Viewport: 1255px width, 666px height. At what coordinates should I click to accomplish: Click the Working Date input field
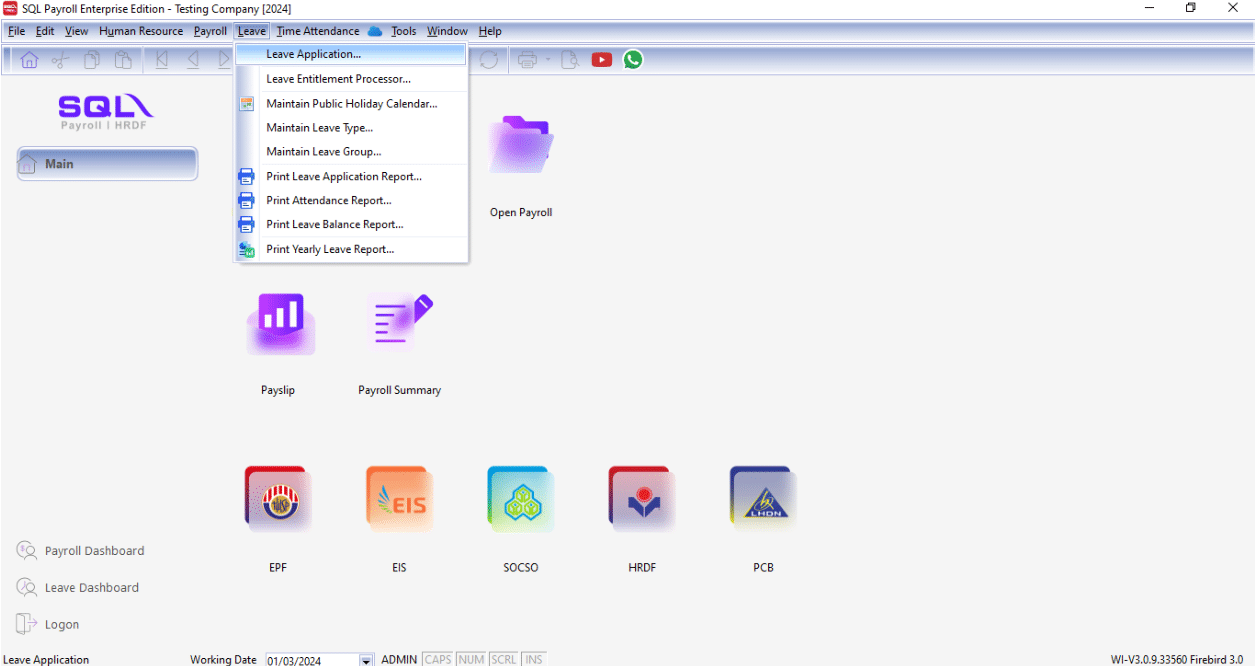310,660
